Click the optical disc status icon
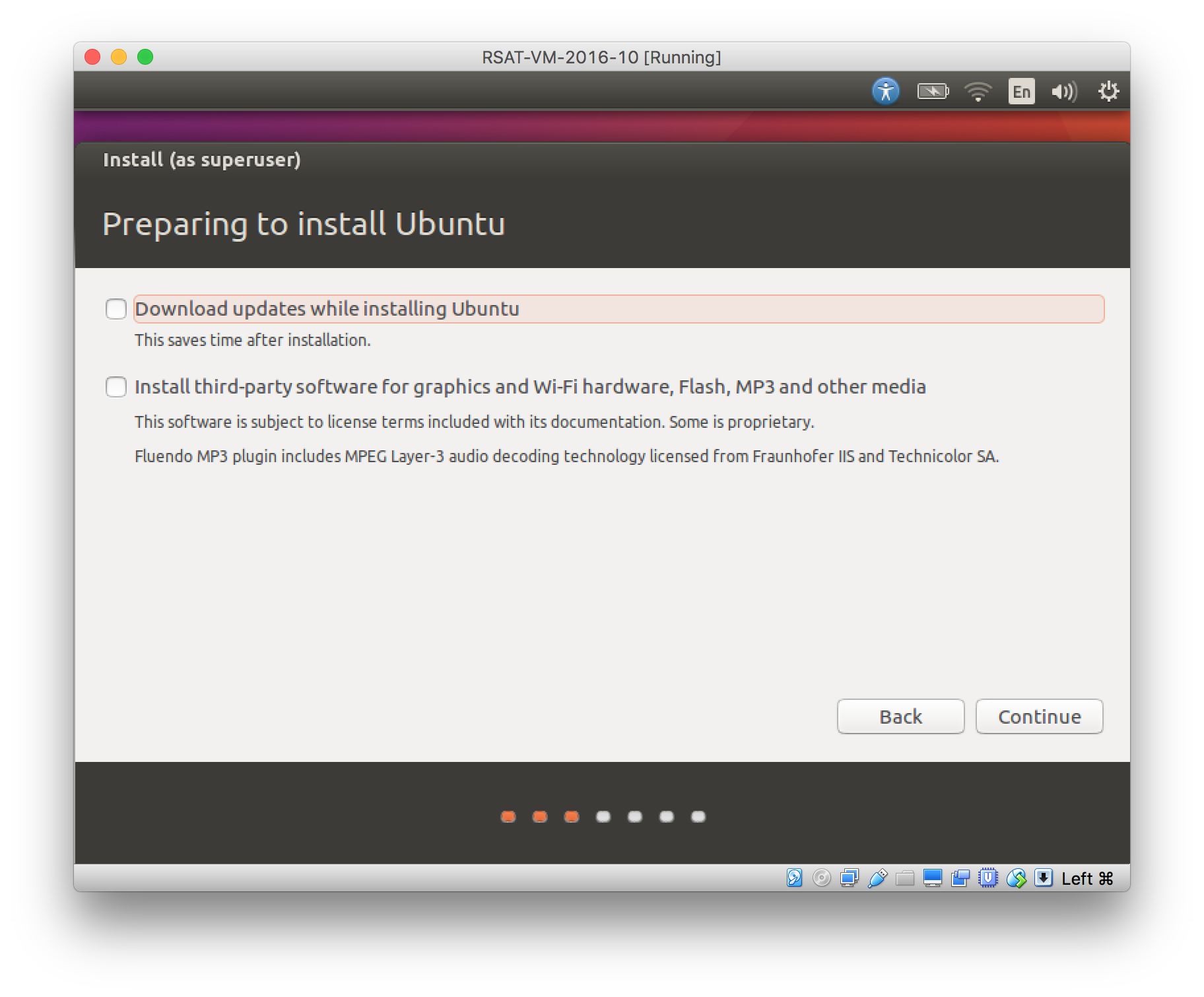This screenshot has width=1204, height=997. click(822, 878)
